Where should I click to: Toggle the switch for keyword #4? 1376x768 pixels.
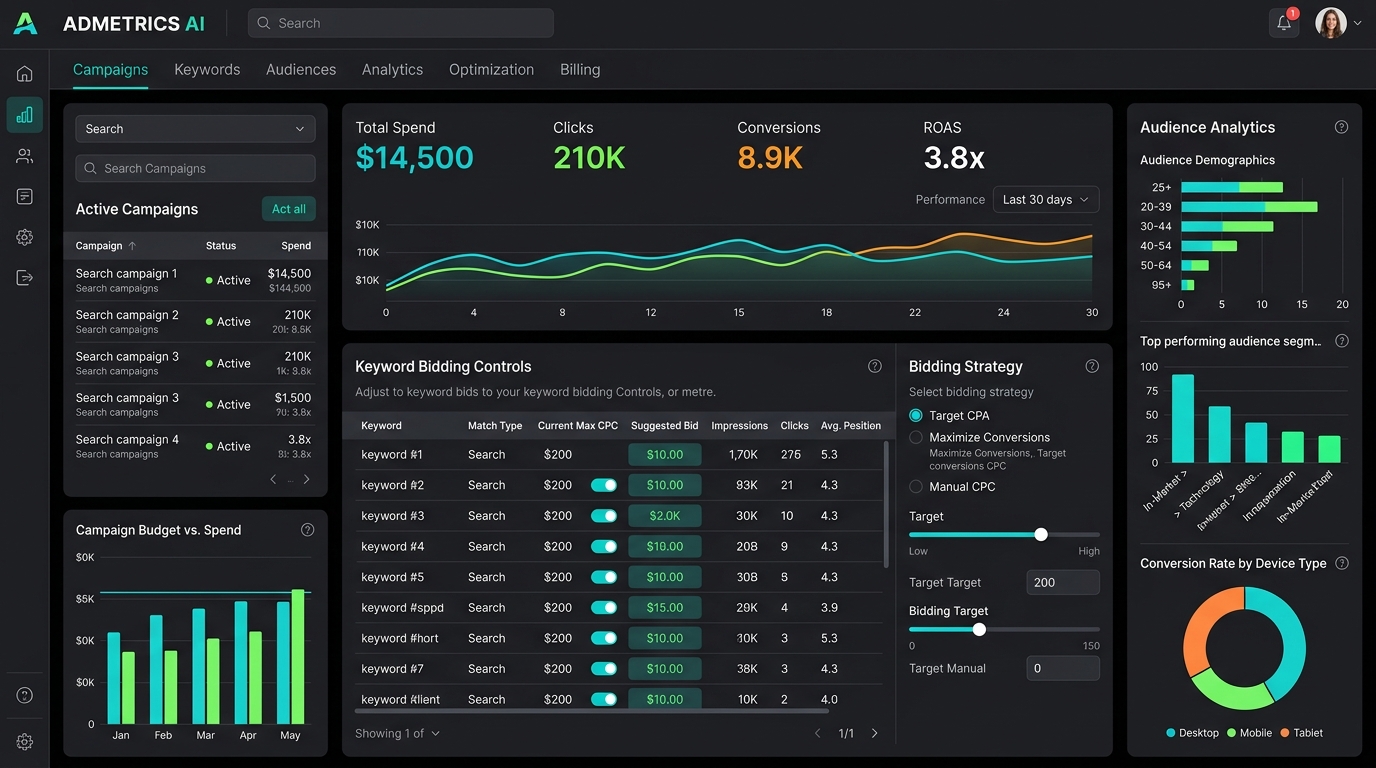(x=604, y=546)
